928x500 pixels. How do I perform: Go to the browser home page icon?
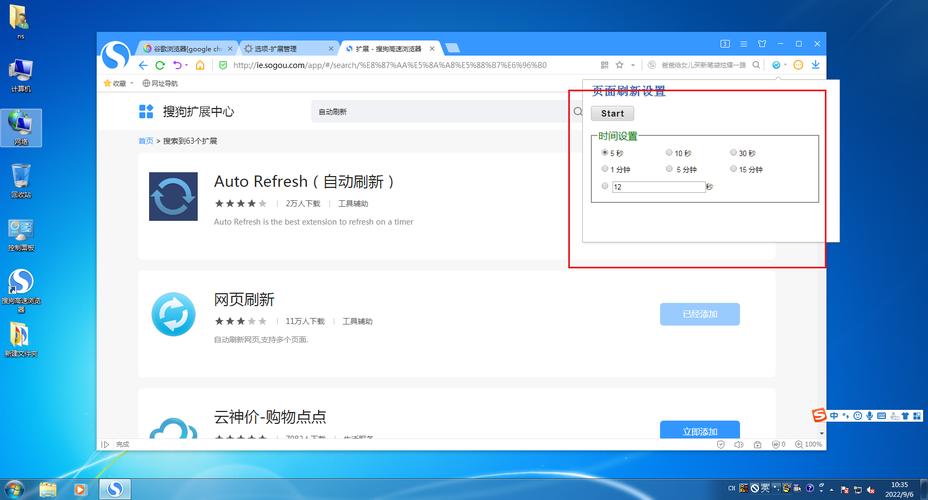(x=200, y=65)
